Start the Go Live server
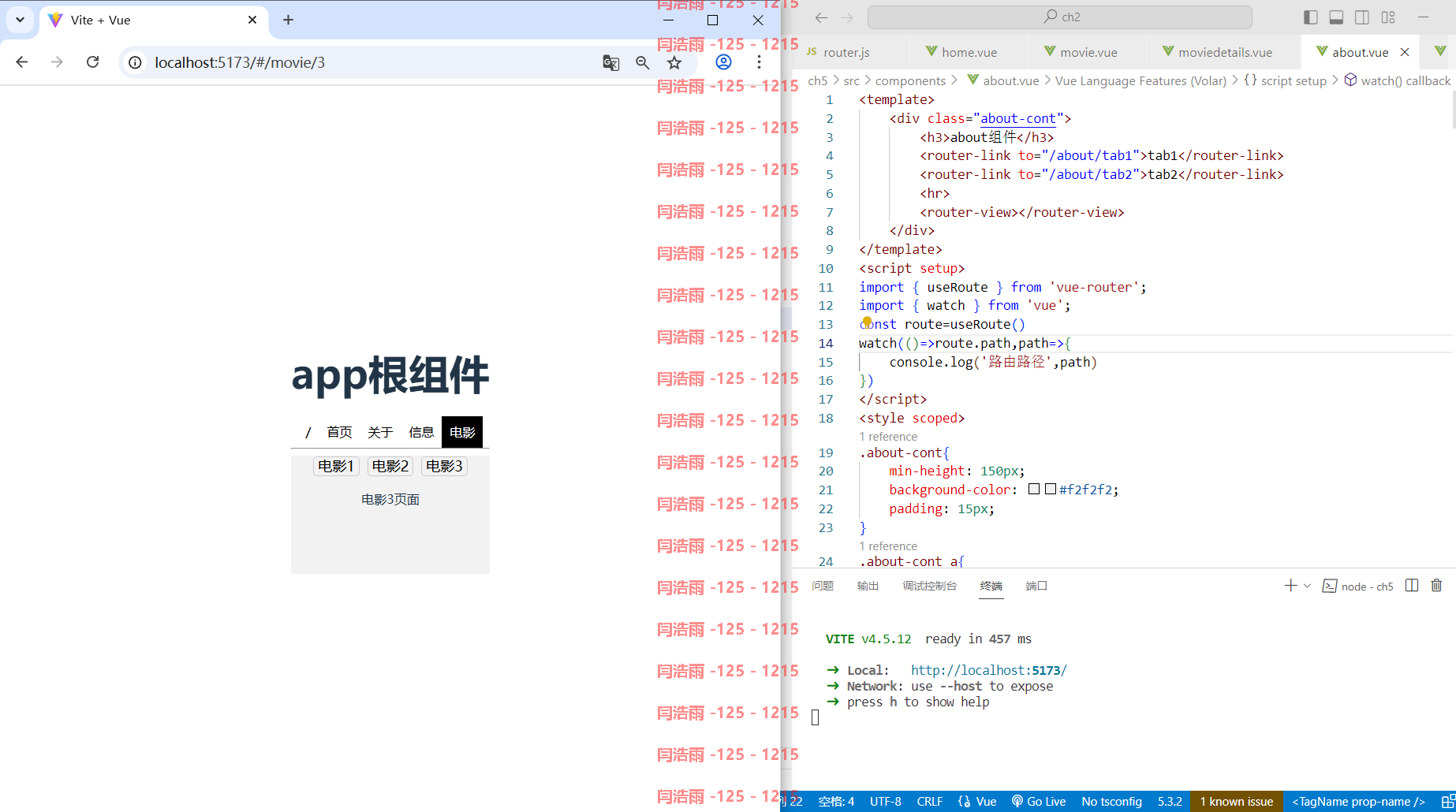Image resolution: width=1456 pixels, height=812 pixels. pos(1038,801)
